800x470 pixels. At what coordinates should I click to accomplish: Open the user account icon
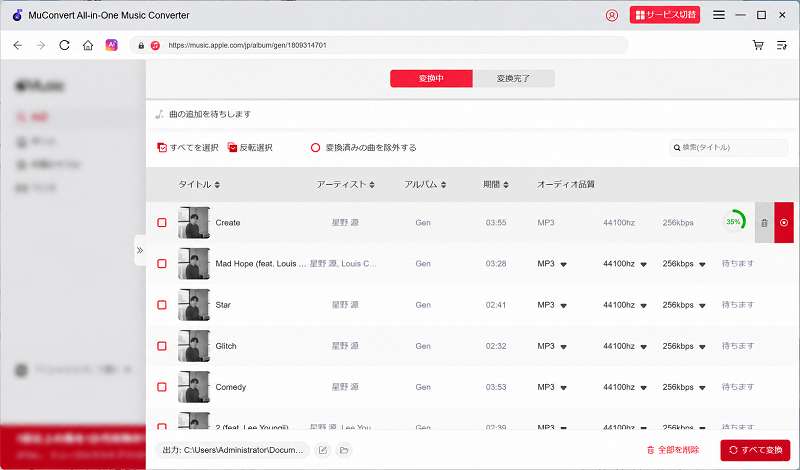click(x=611, y=15)
